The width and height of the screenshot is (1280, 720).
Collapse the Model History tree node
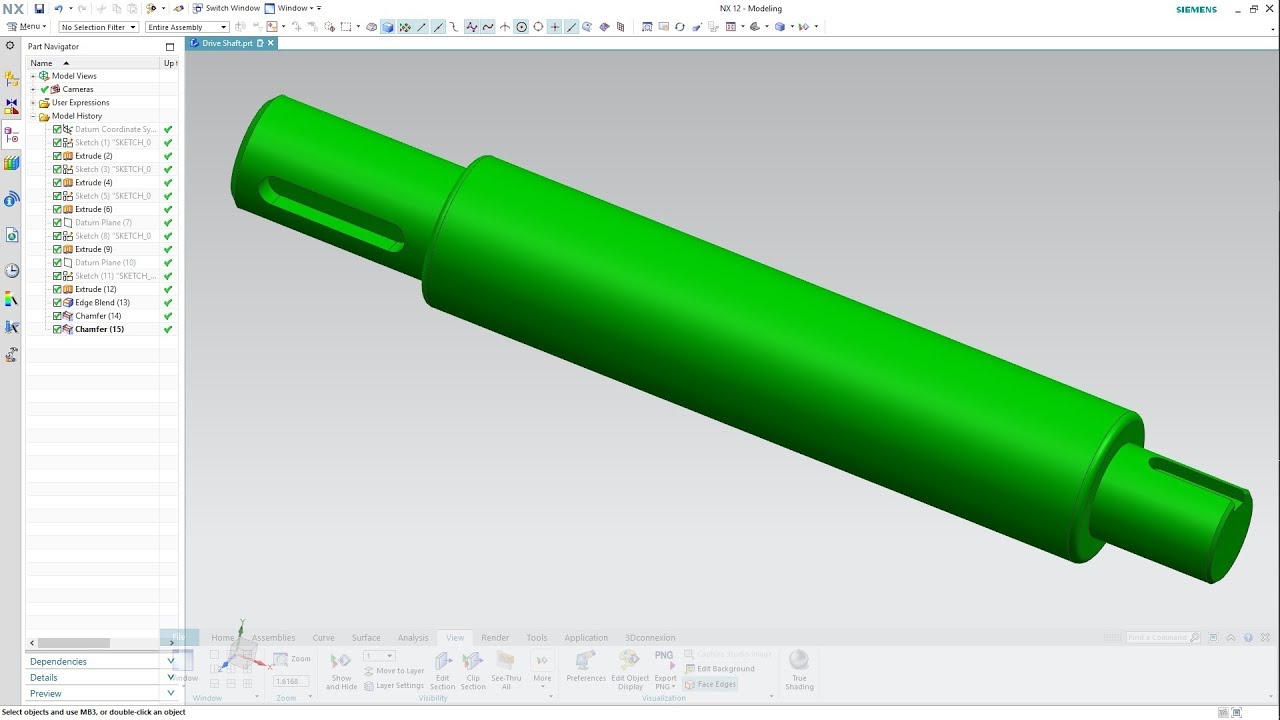click(33, 116)
